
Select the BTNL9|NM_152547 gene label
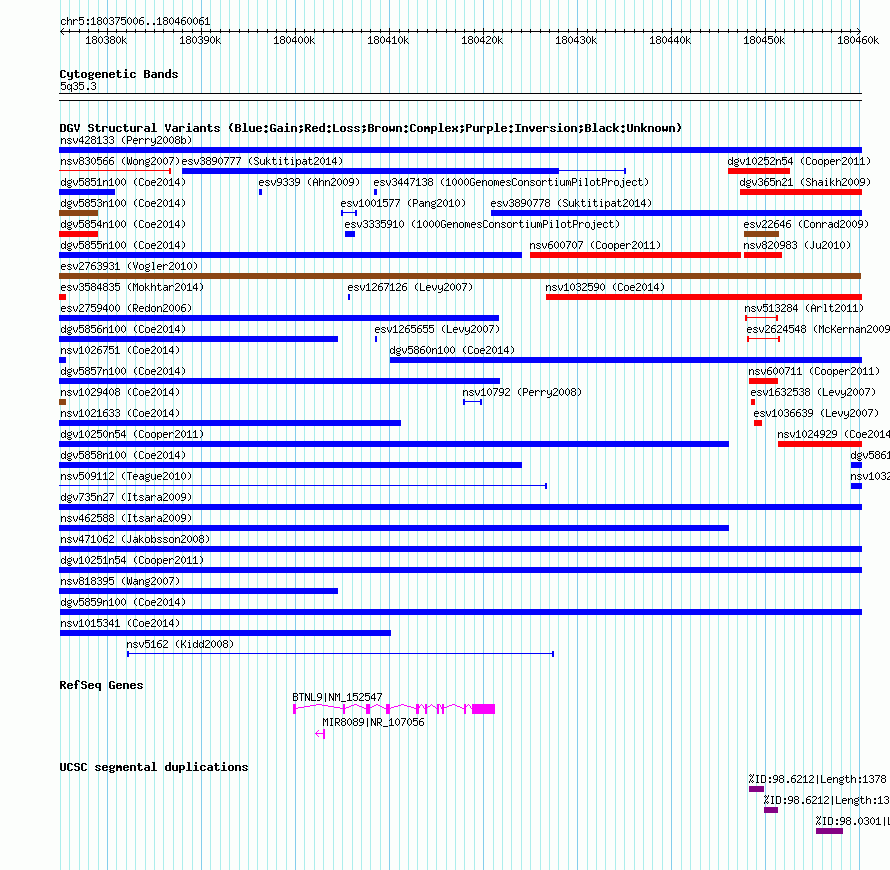point(337,697)
